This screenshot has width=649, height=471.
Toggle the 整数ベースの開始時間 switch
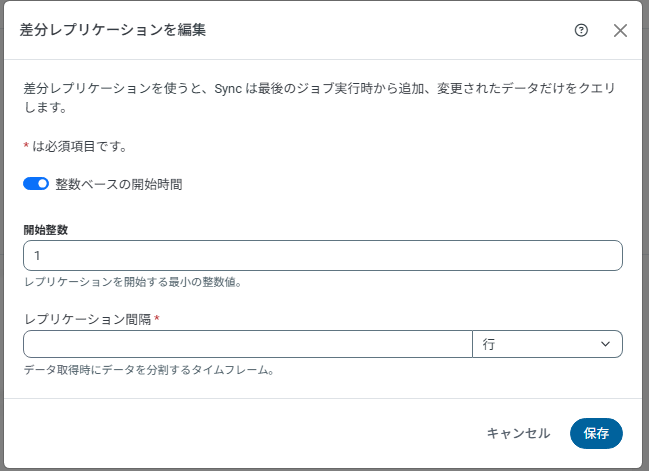click(x=36, y=184)
